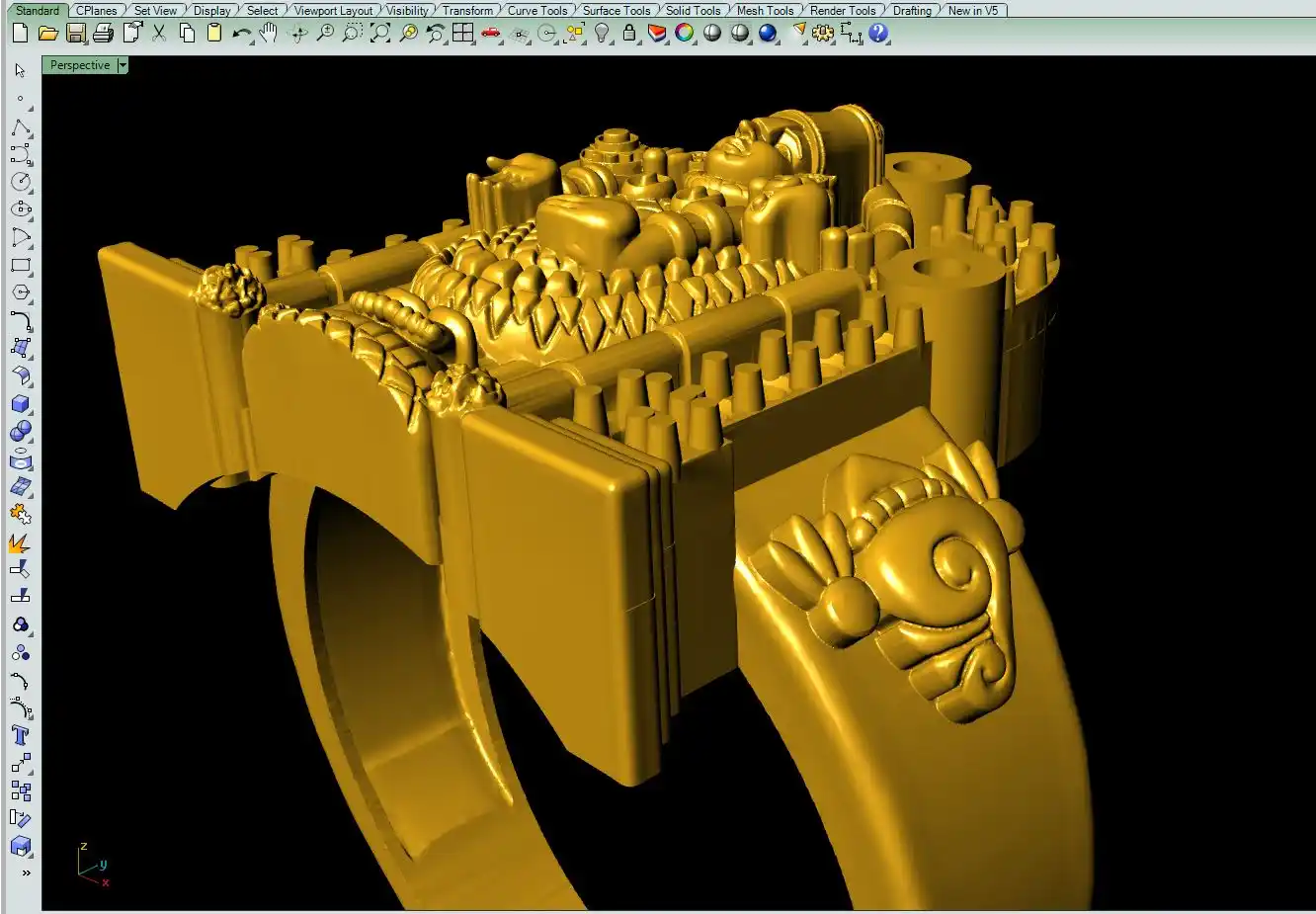Expand more sidebar tools chevron
The height and width of the screenshot is (914, 1316).
tap(26, 872)
